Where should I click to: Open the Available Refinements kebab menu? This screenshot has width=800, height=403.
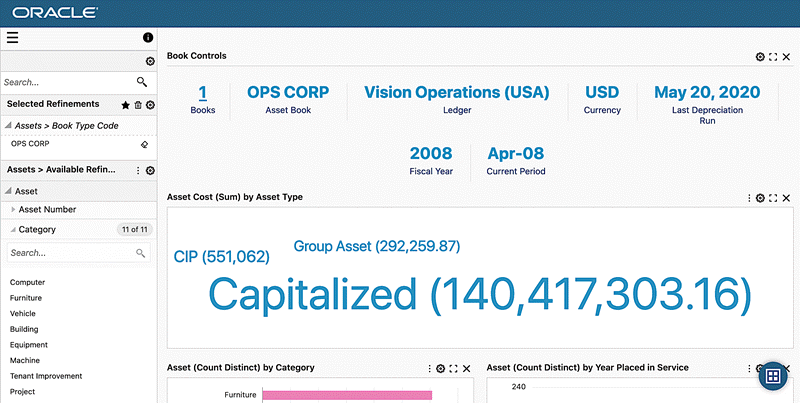[x=138, y=171]
